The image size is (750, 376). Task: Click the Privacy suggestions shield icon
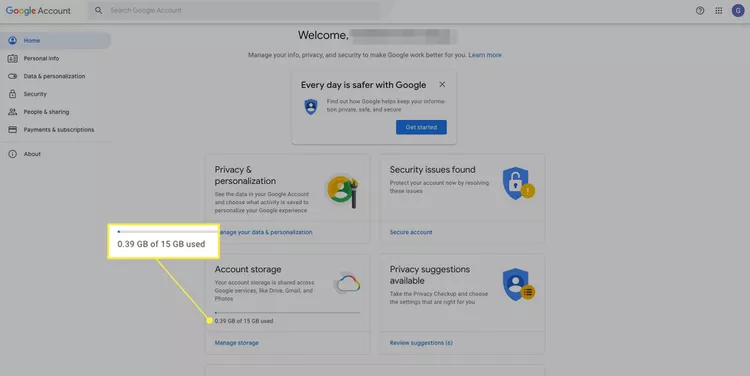coord(518,285)
